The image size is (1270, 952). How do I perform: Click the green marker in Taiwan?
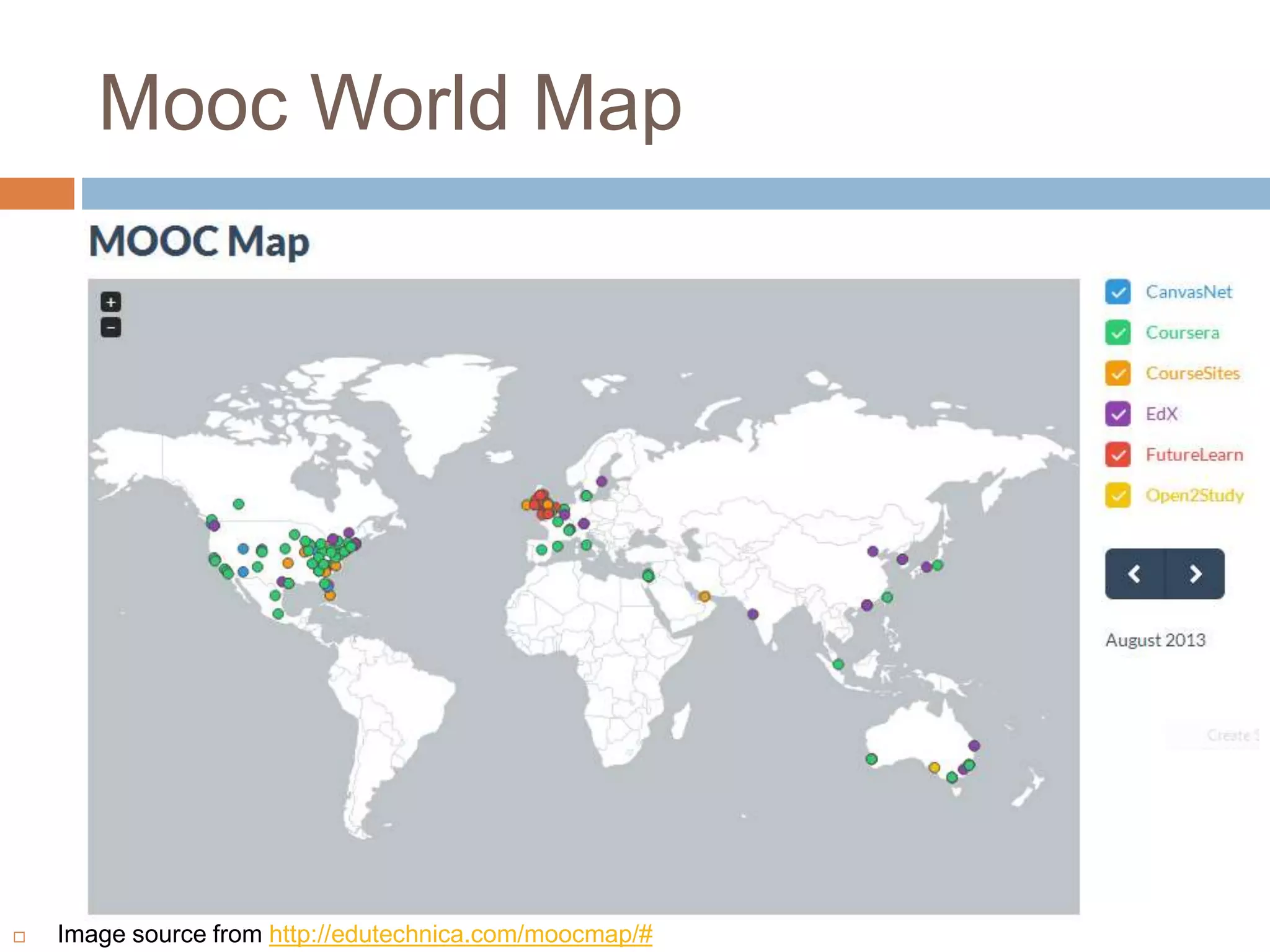pyautogui.click(x=887, y=597)
